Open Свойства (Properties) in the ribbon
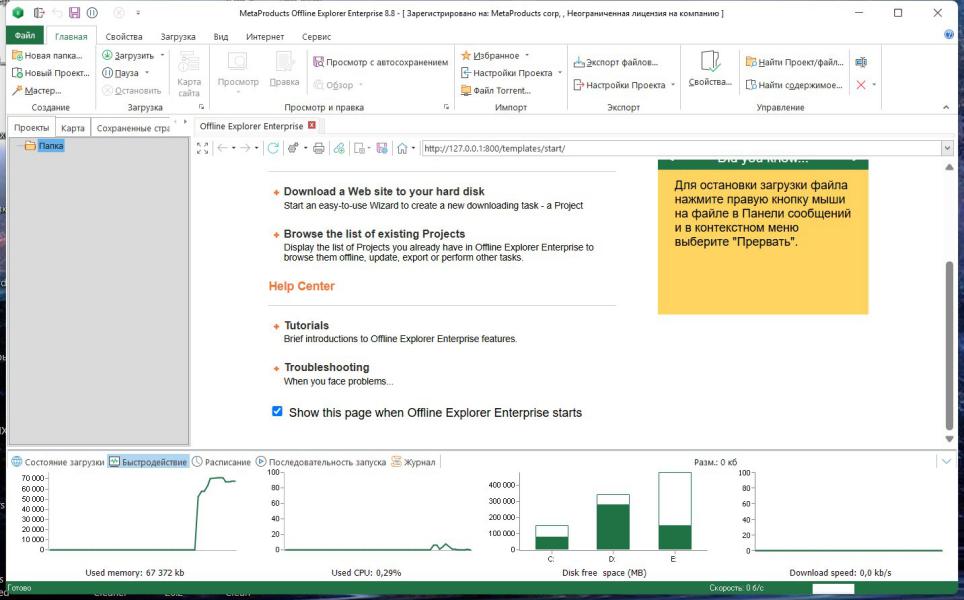964x600 pixels. 710,68
